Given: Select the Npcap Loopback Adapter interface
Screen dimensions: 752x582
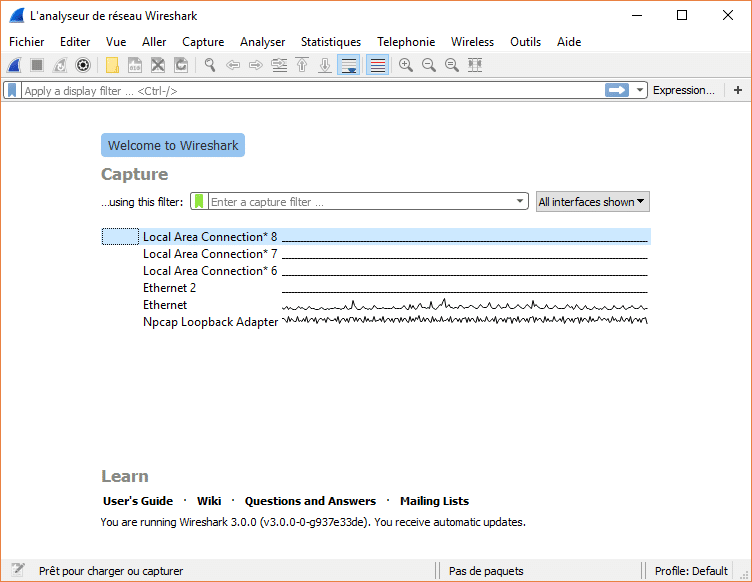Looking at the screenshot, I should click(376, 322).
